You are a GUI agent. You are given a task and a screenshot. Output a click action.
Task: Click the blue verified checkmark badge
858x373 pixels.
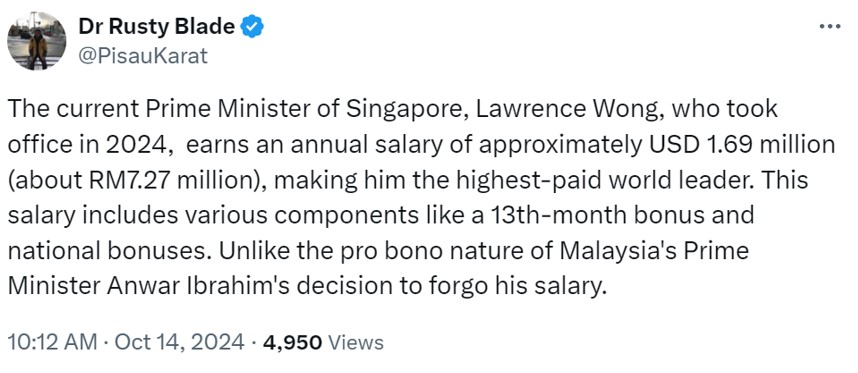point(252,27)
